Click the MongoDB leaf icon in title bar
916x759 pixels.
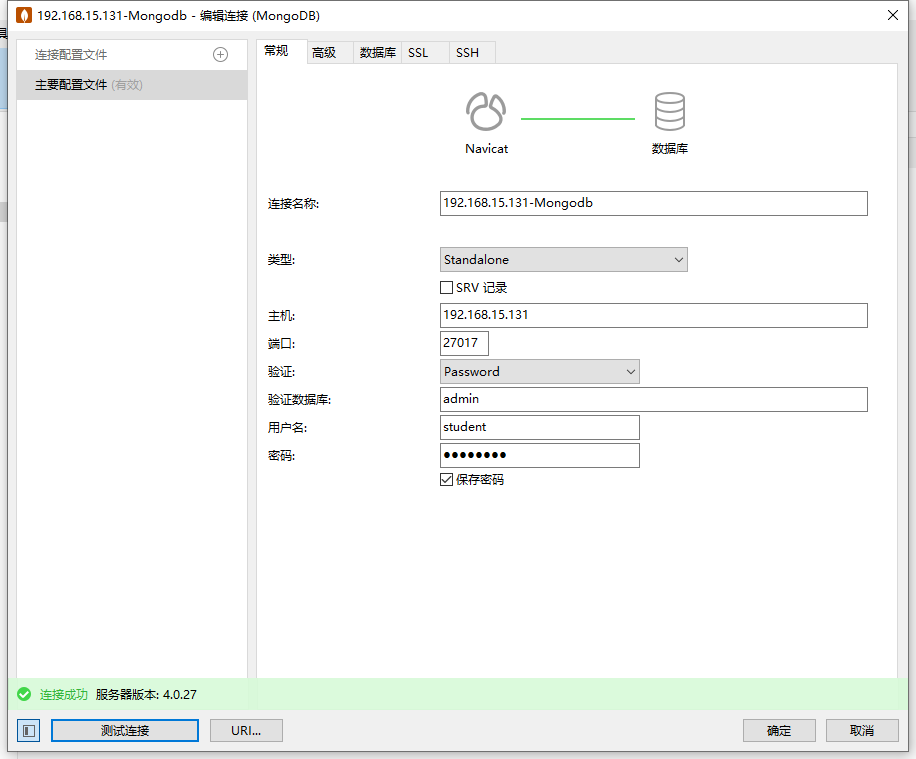tap(23, 15)
